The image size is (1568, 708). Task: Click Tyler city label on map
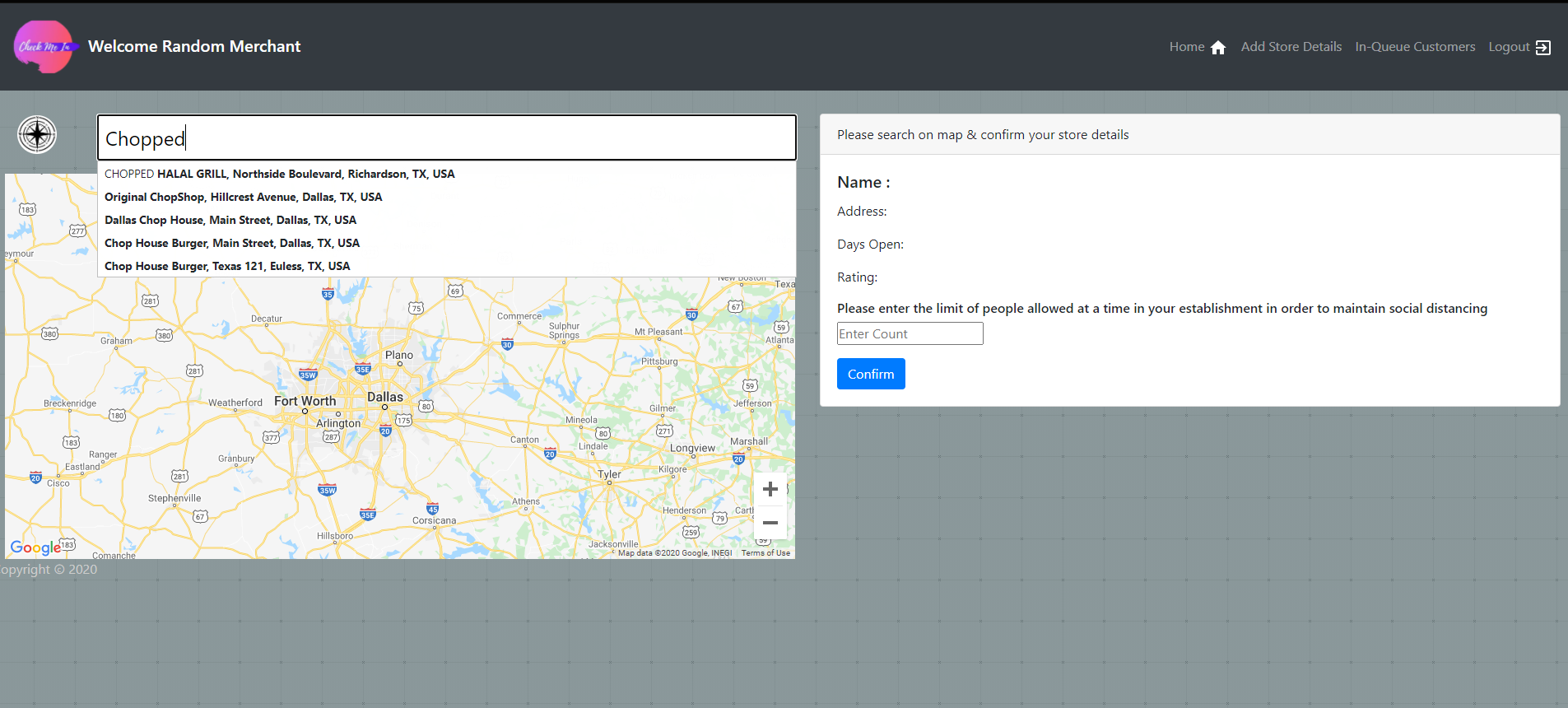[609, 474]
